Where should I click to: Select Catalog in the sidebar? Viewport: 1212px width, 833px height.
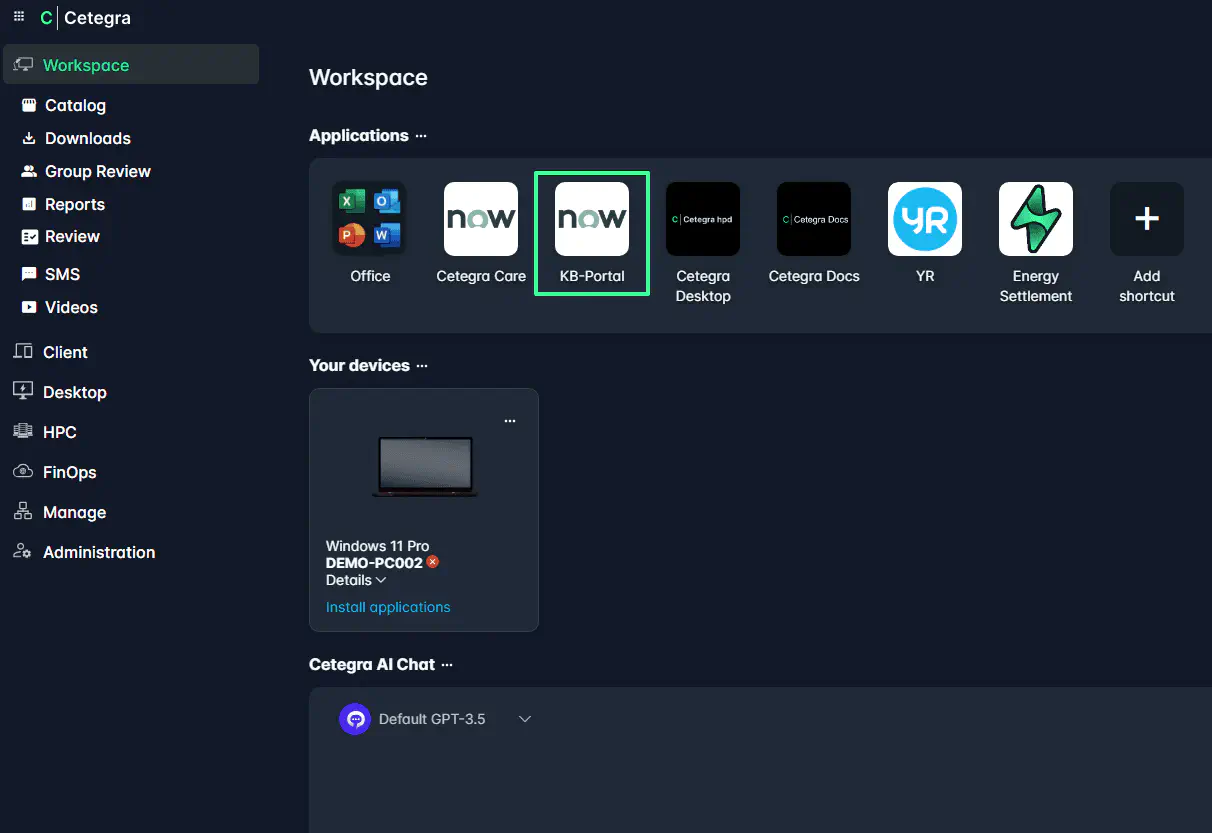(x=75, y=105)
